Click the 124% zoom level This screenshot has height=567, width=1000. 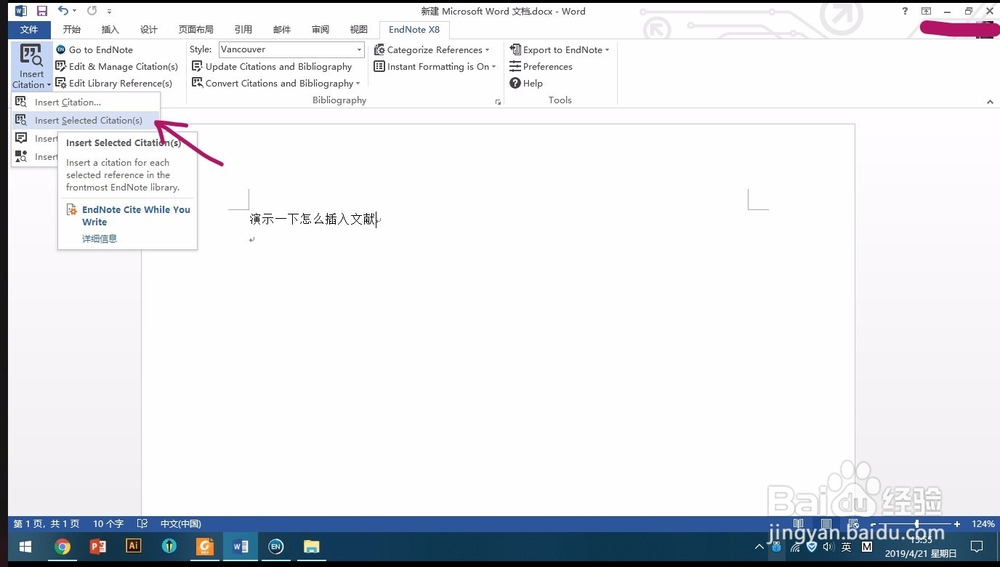click(983, 524)
